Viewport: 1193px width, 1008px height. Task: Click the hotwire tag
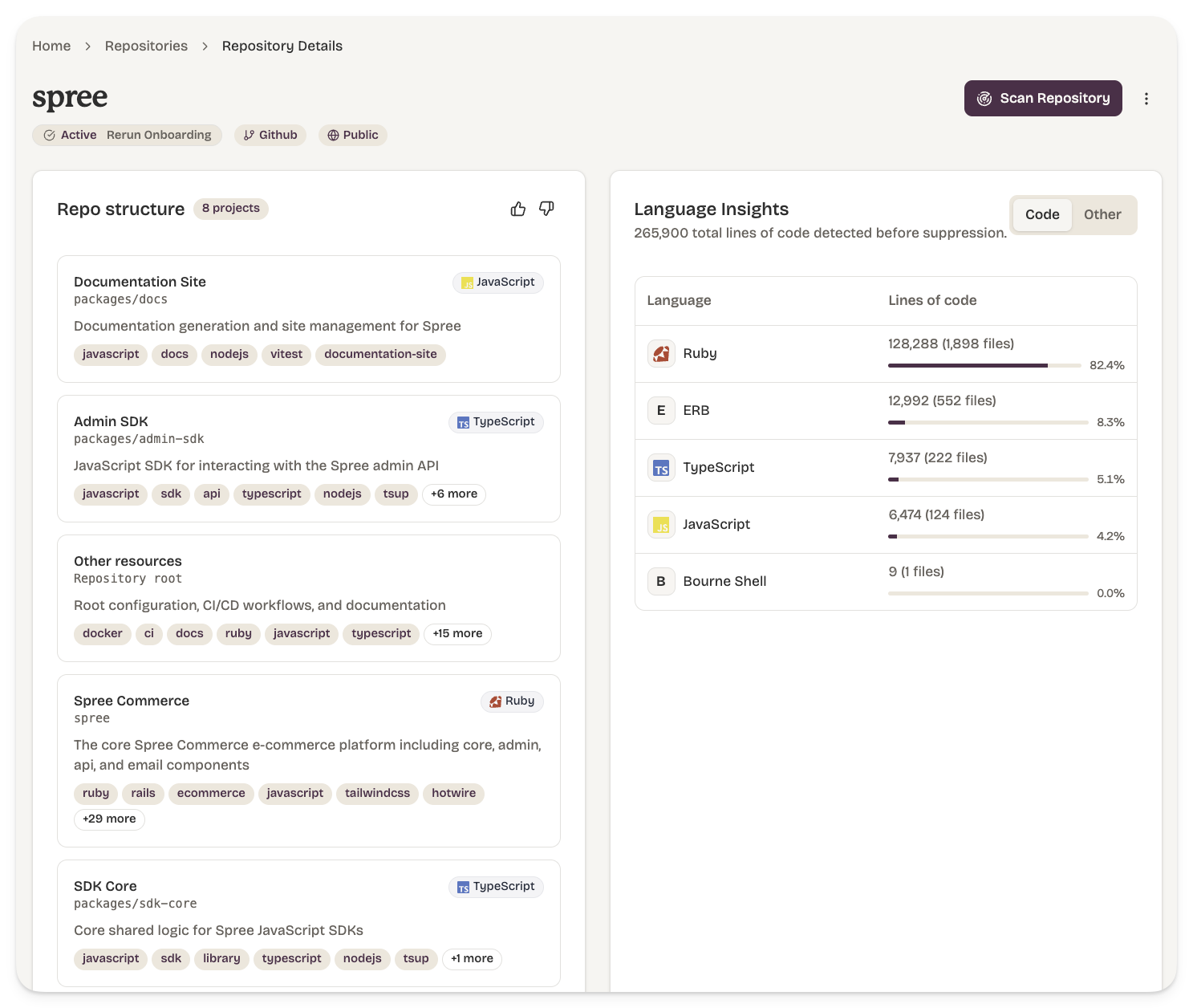453,794
